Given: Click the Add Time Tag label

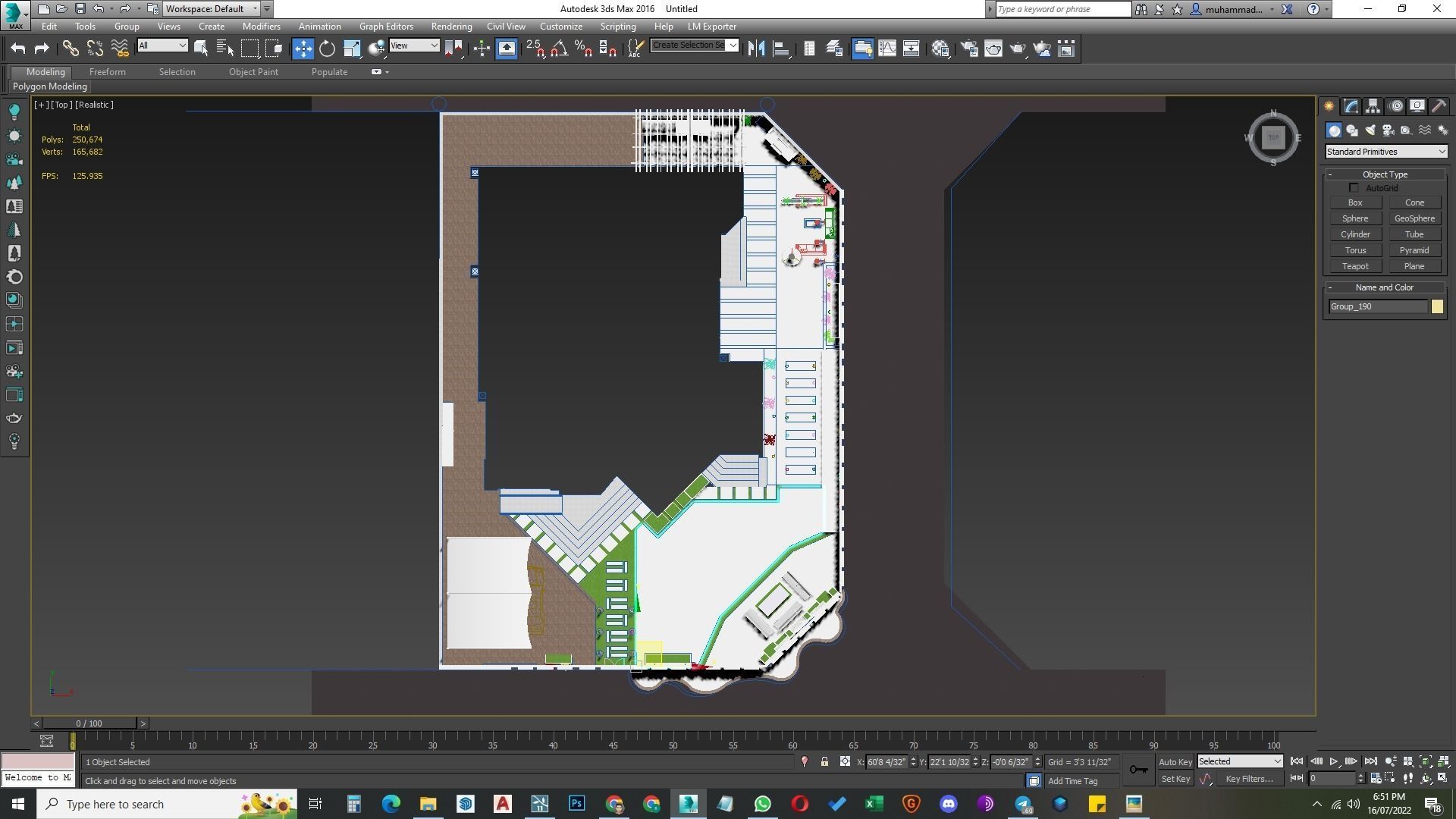Looking at the screenshot, I should (1072, 781).
